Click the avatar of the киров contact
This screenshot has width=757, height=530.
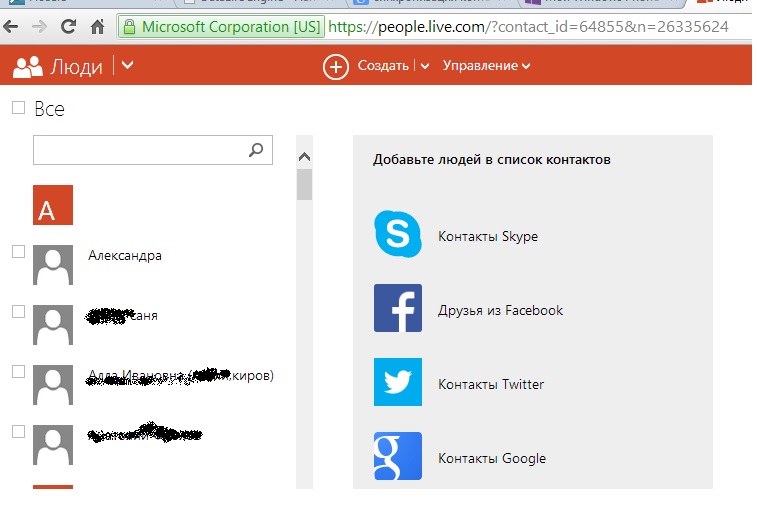[x=53, y=385]
